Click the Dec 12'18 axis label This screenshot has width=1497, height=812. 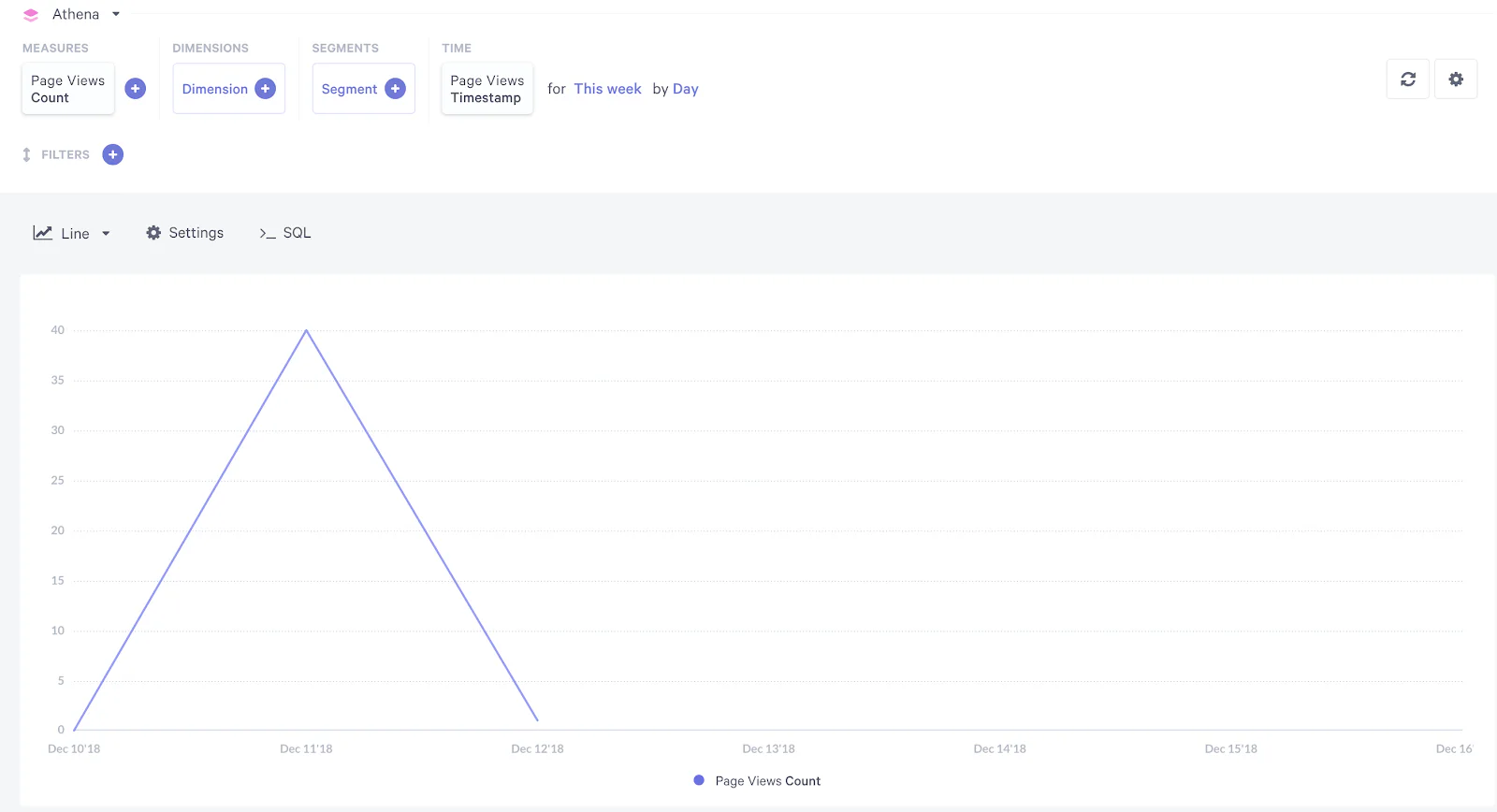[x=537, y=749]
